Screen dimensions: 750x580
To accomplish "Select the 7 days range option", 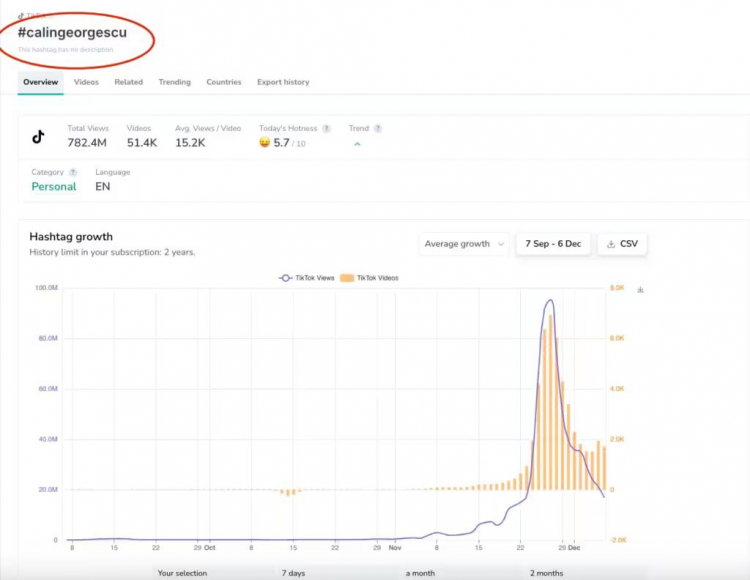I will click(293, 573).
